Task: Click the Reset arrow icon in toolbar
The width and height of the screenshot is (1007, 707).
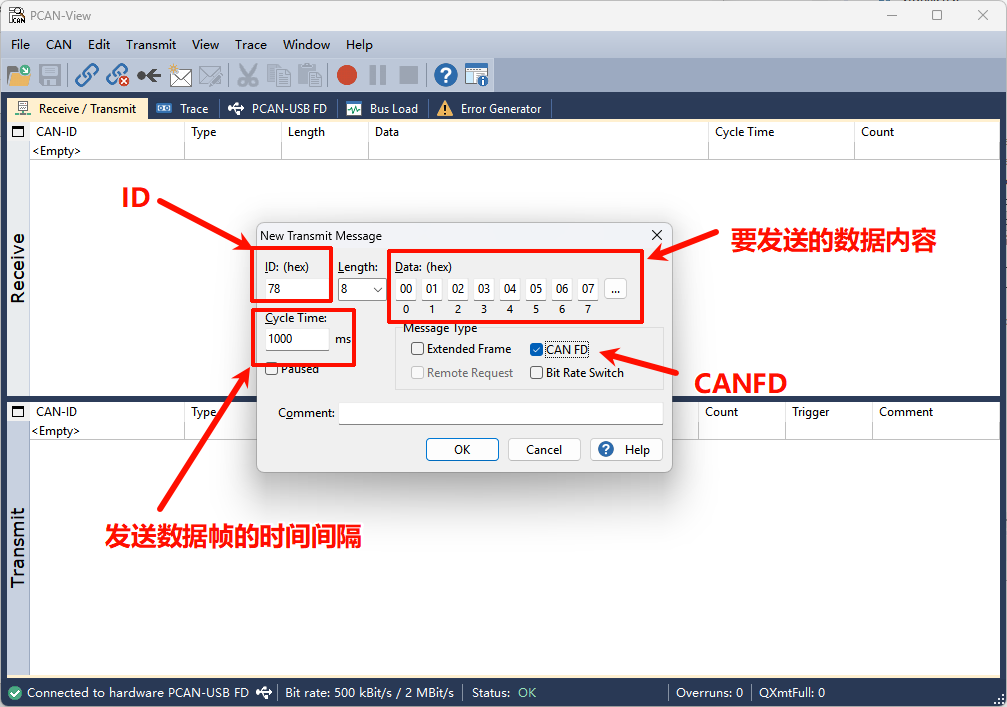Action: click(149, 75)
